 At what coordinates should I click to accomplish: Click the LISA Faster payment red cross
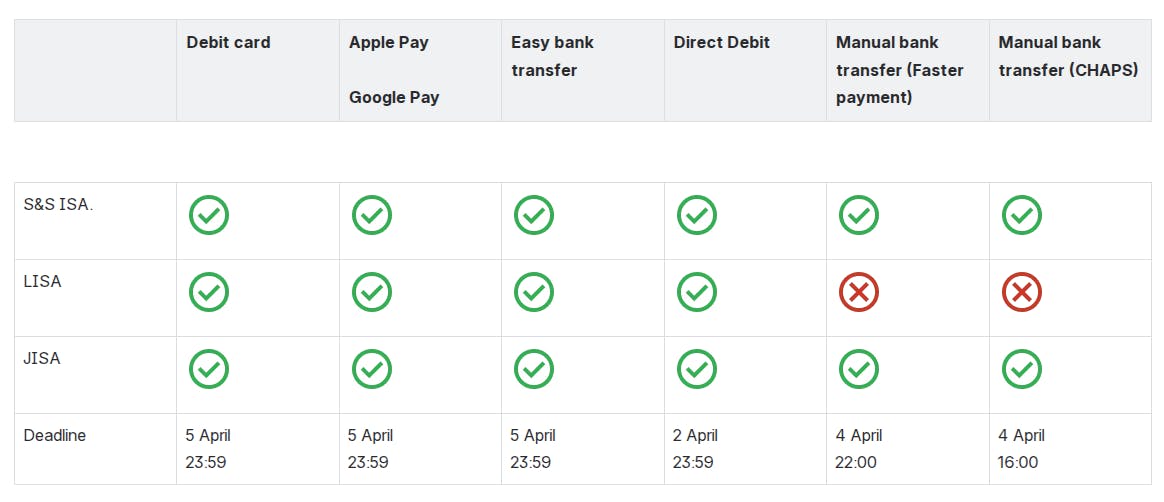(x=859, y=292)
